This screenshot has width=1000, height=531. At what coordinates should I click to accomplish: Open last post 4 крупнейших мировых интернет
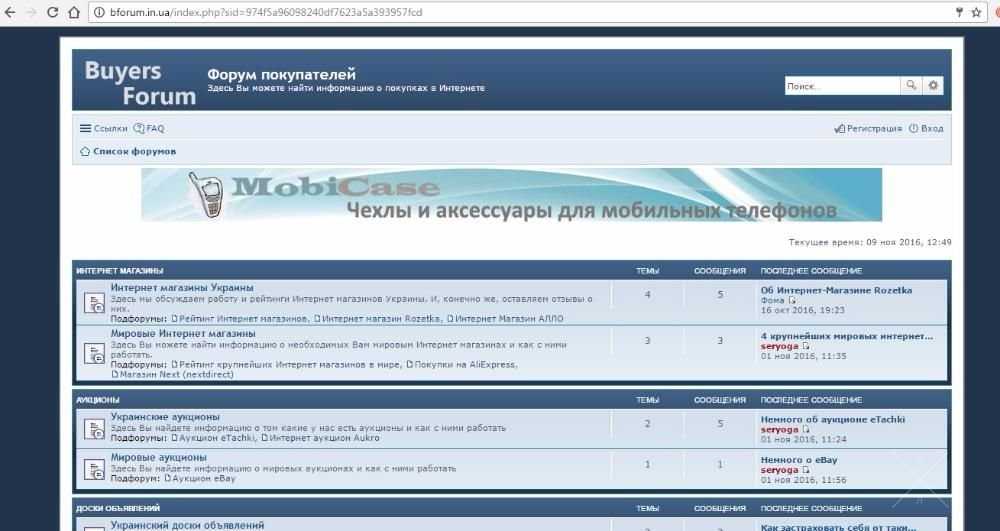point(846,336)
